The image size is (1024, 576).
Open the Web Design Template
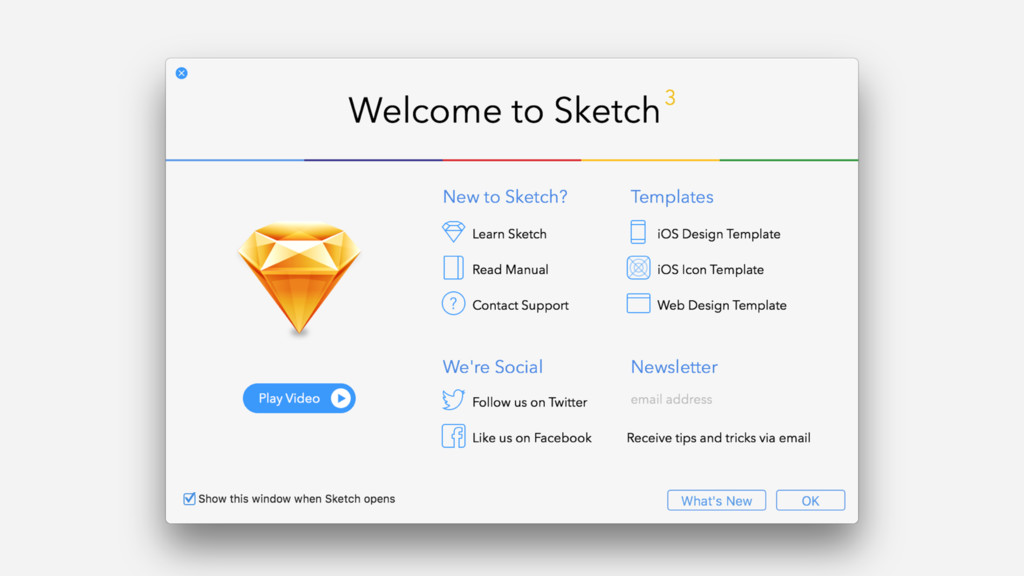coord(722,306)
